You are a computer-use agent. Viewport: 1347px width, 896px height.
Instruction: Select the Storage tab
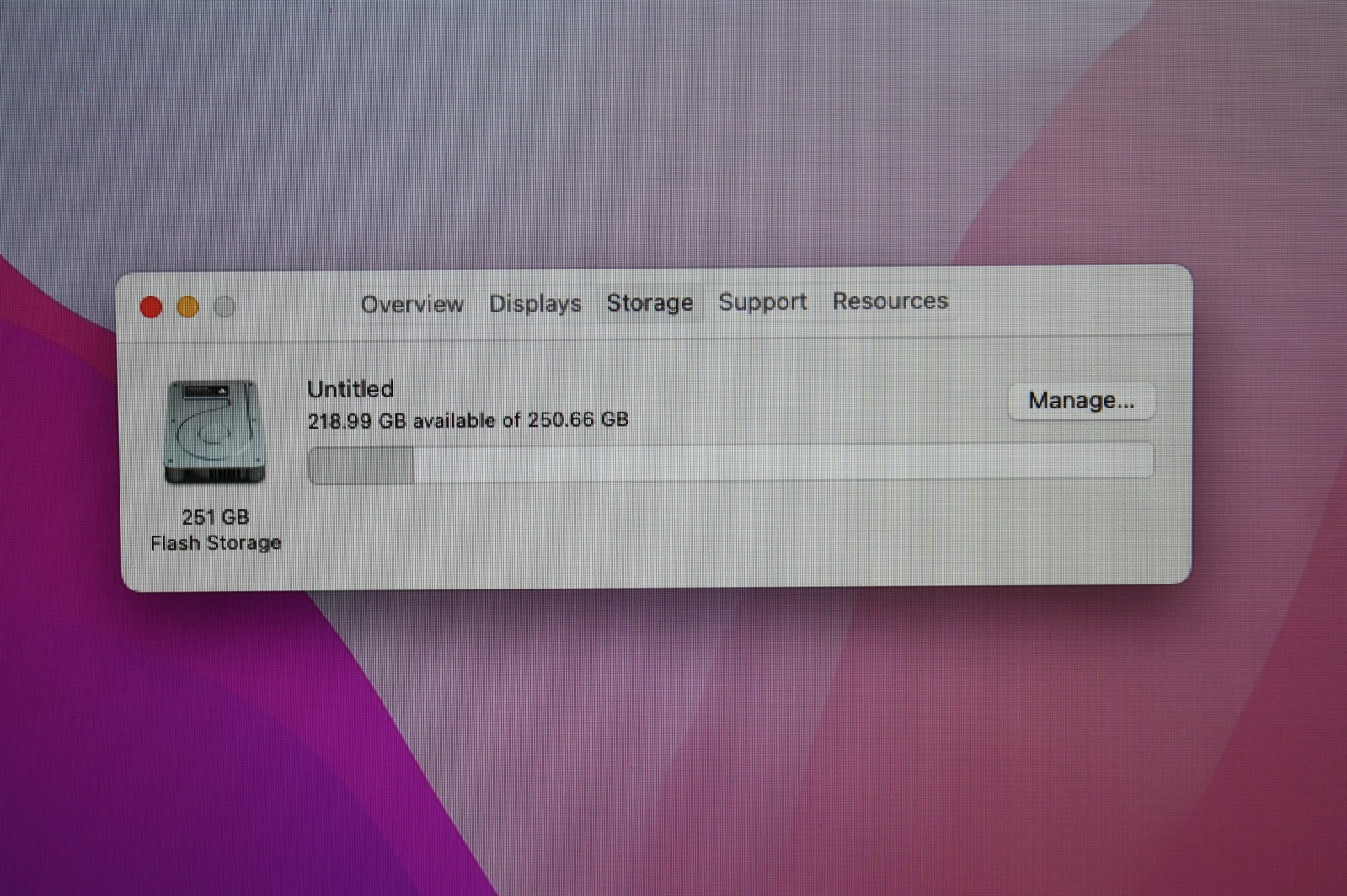click(x=650, y=302)
